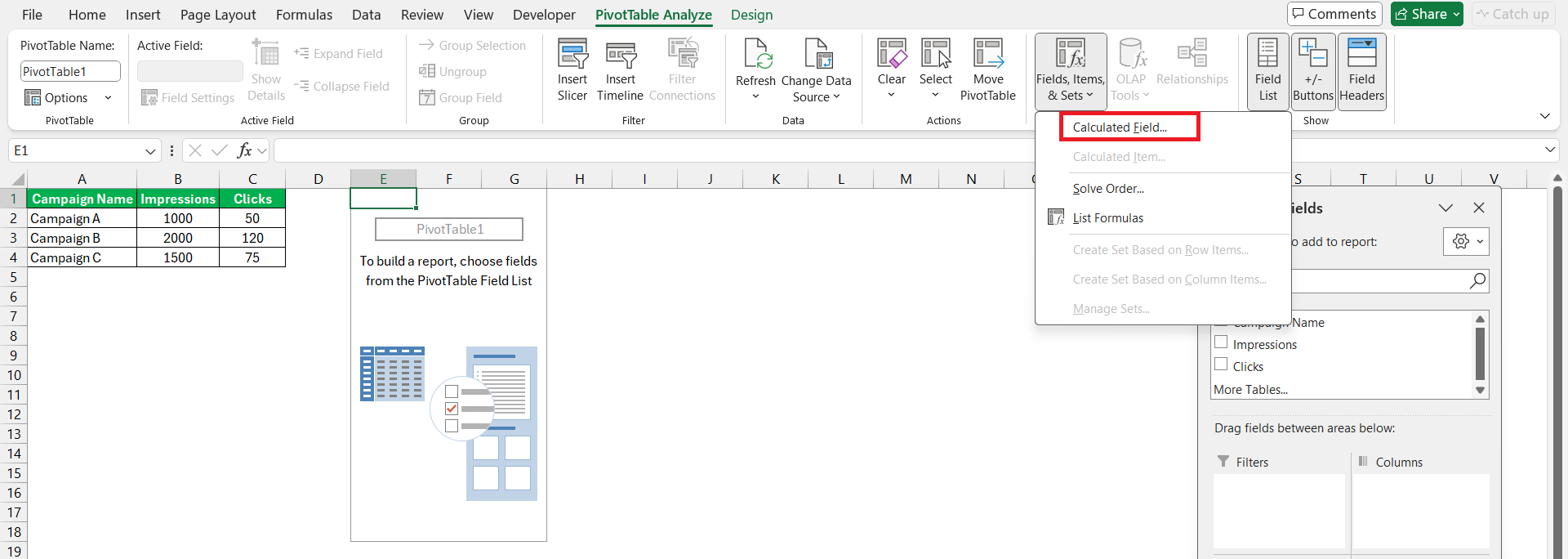
Task: Toggle Field Headers display
Action: click(1361, 71)
